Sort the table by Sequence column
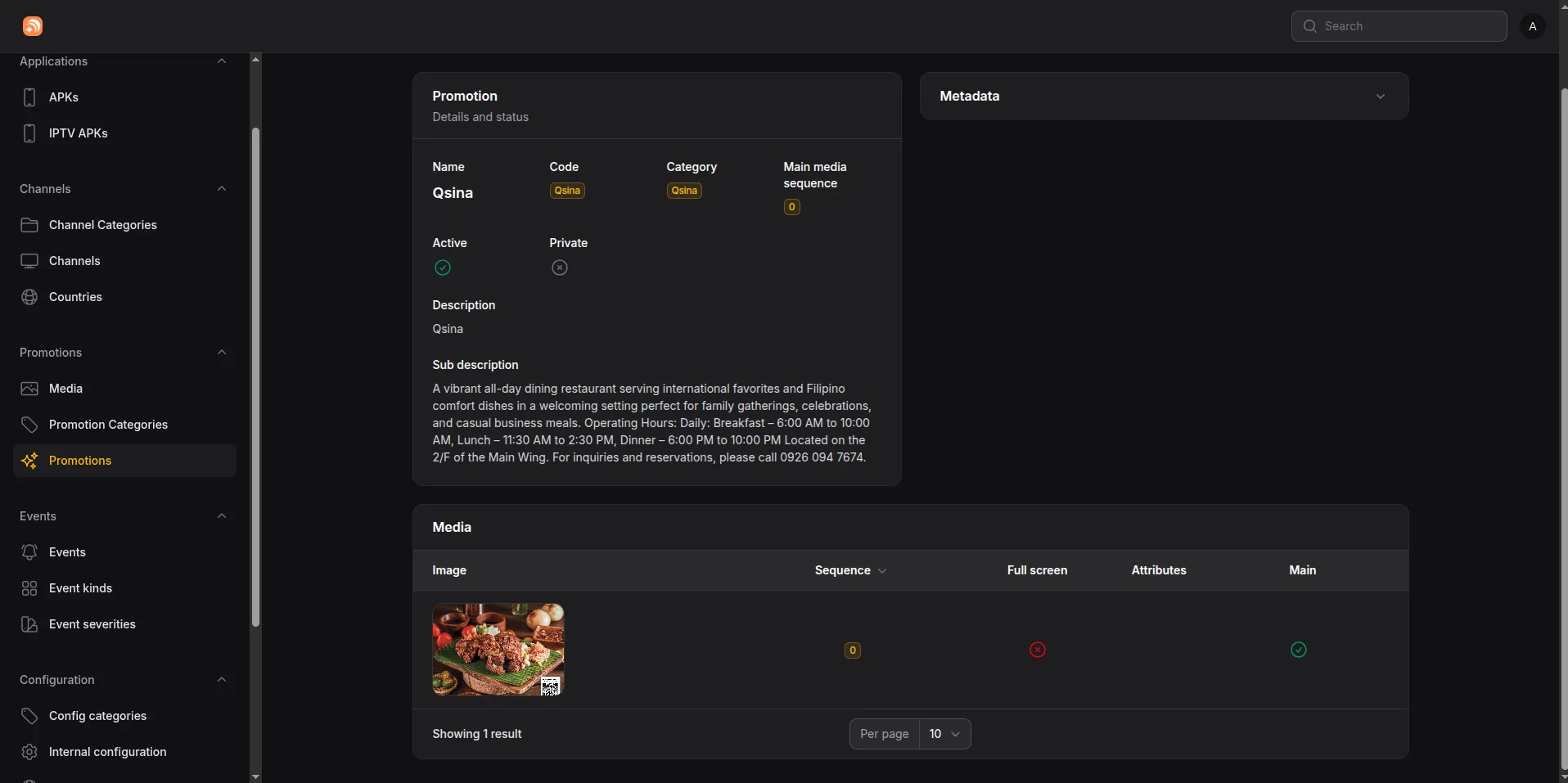The height and width of the screenshot is (783, 1568). tap(851, 570)
